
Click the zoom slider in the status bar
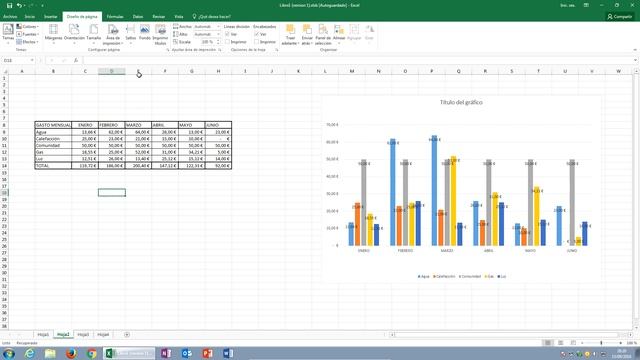point(601,343)
